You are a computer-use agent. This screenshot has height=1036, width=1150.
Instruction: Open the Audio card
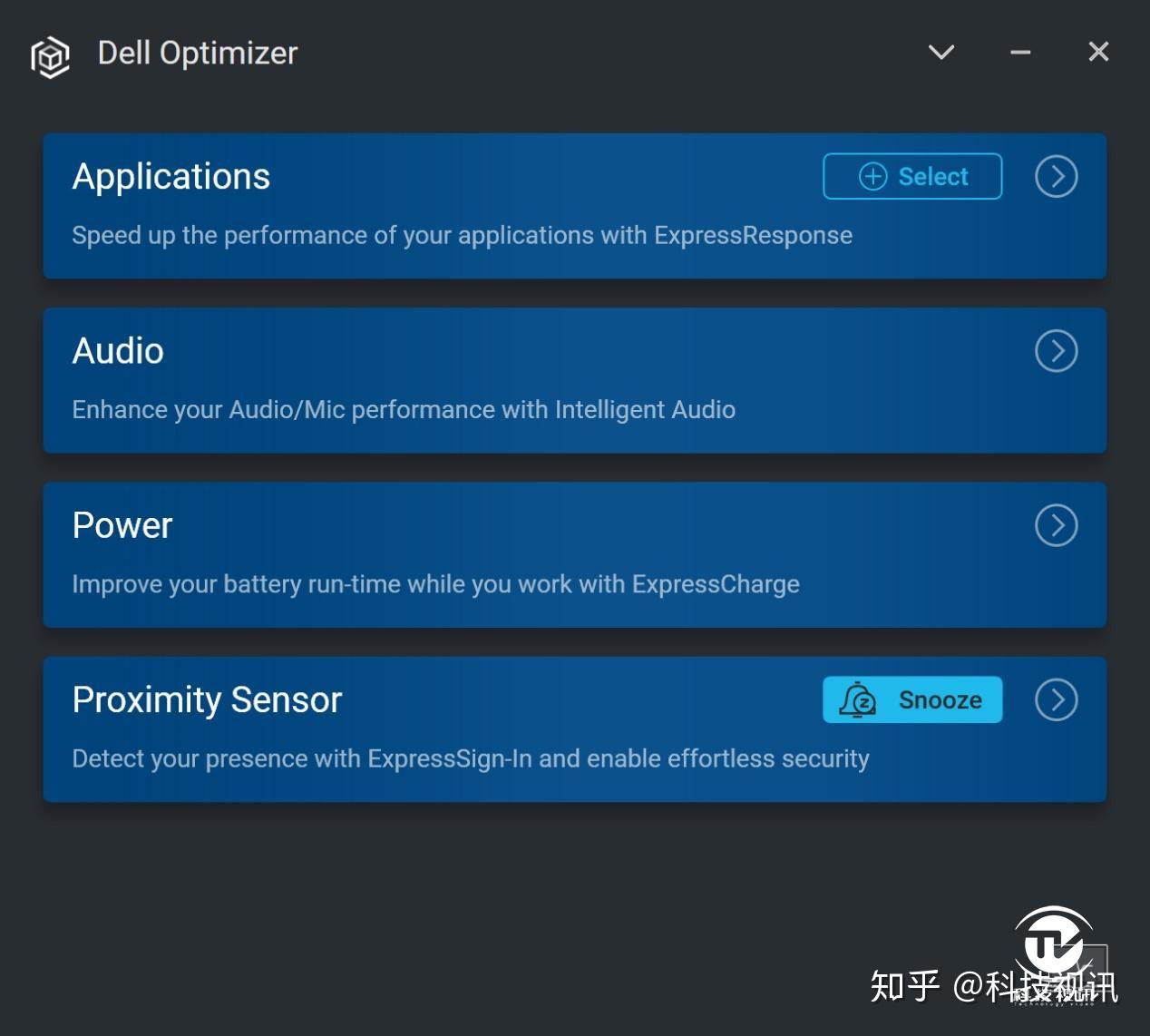point(575,380)
